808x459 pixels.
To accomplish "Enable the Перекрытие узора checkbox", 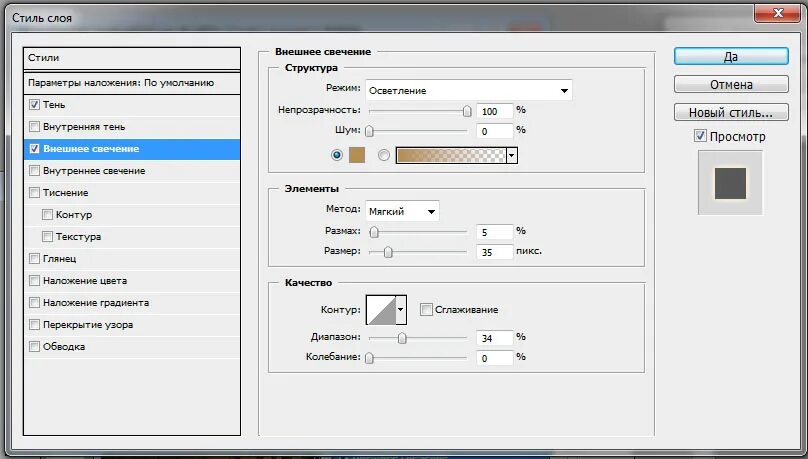I will 35,325.
